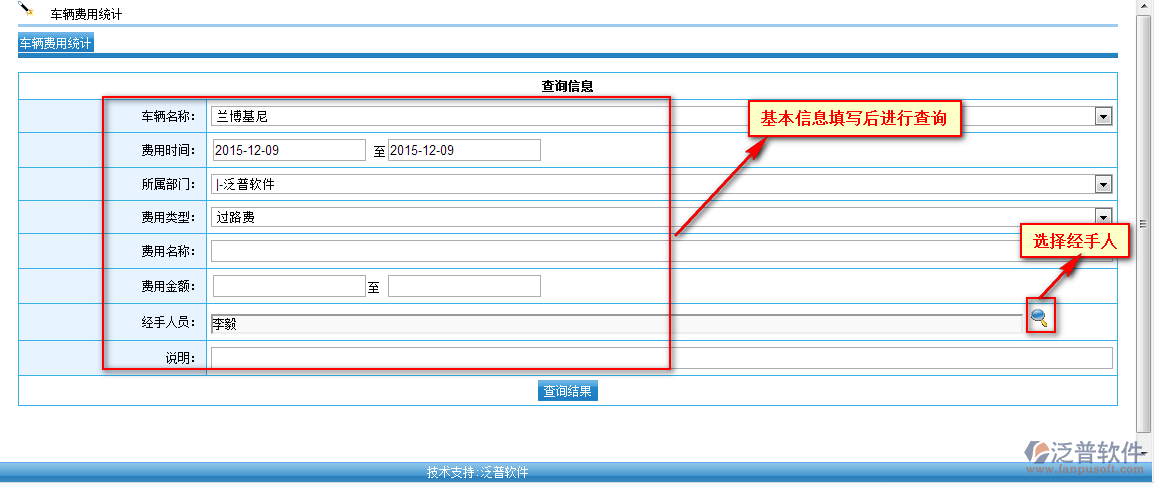The height and width of the screenshot is (485, 1154).
Task: Expand the 所属部门 dropdown arrow
Action: (x=1103, y=184)
